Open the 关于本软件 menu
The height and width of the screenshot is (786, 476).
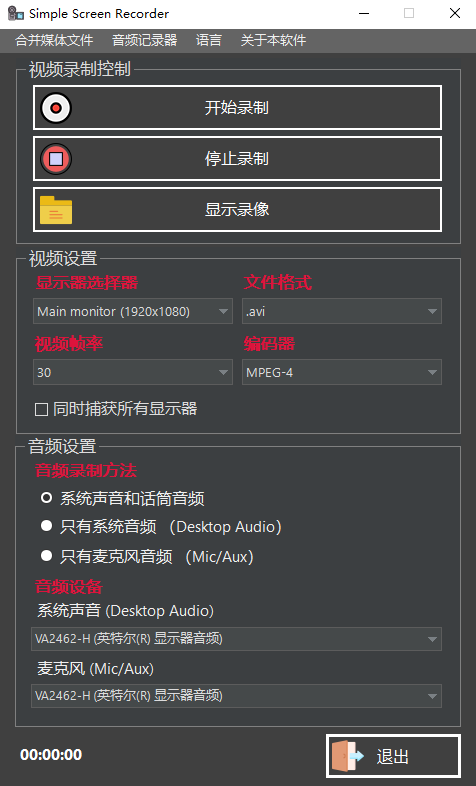[273, 40]
